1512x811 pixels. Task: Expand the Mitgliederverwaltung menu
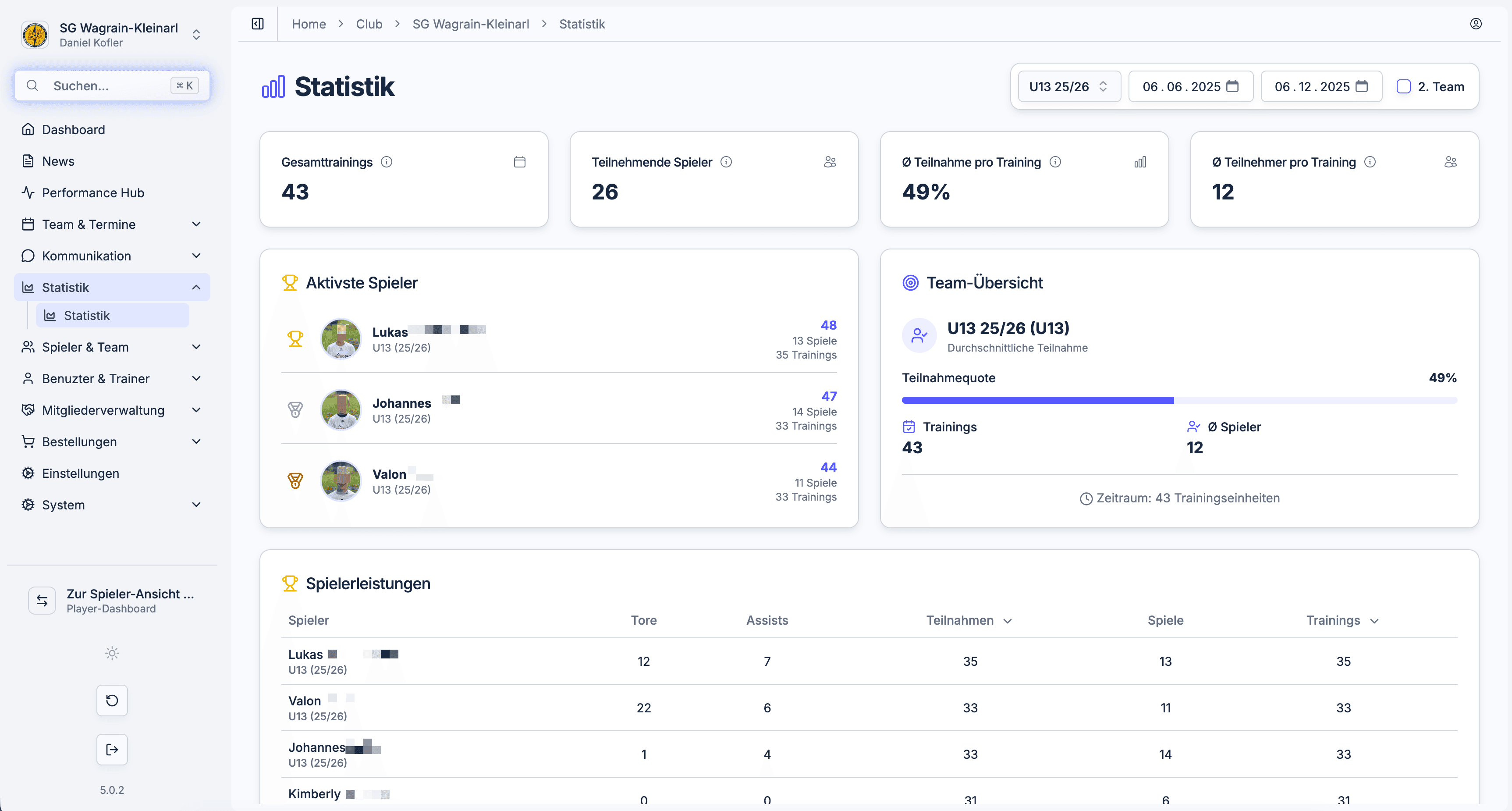[x=112, y=410]
